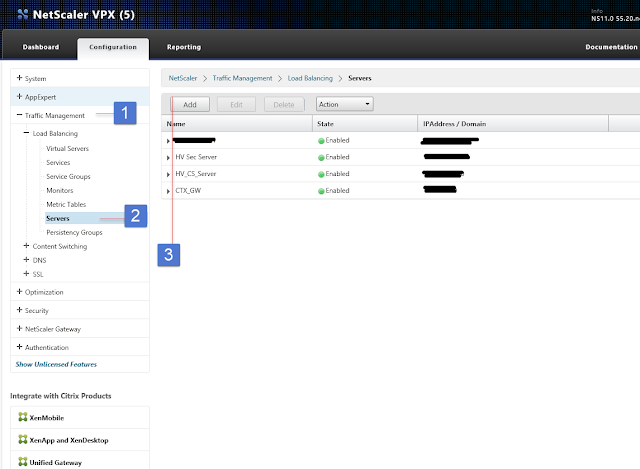Go to Load Balancing breadcrumb link
The height and width of the screenshot is (469, 640).
(x=310, y=78)
